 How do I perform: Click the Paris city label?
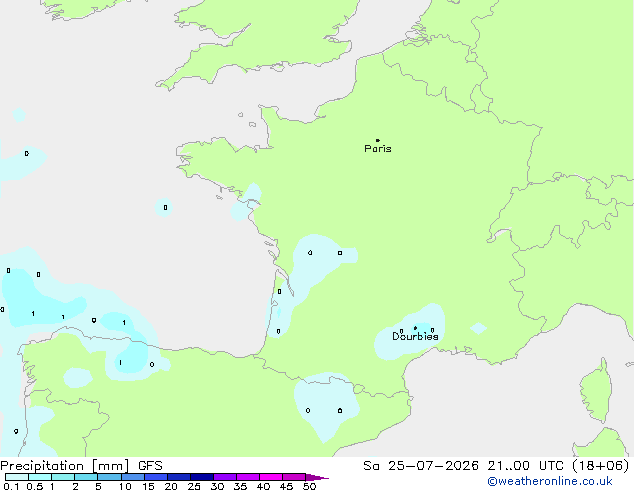point(378,149)
